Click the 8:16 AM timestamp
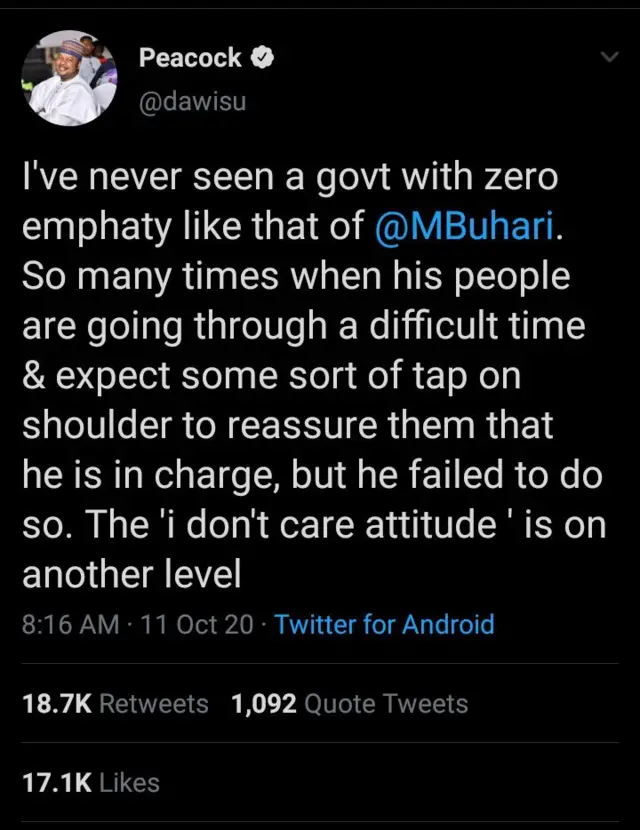 point(70,625)
